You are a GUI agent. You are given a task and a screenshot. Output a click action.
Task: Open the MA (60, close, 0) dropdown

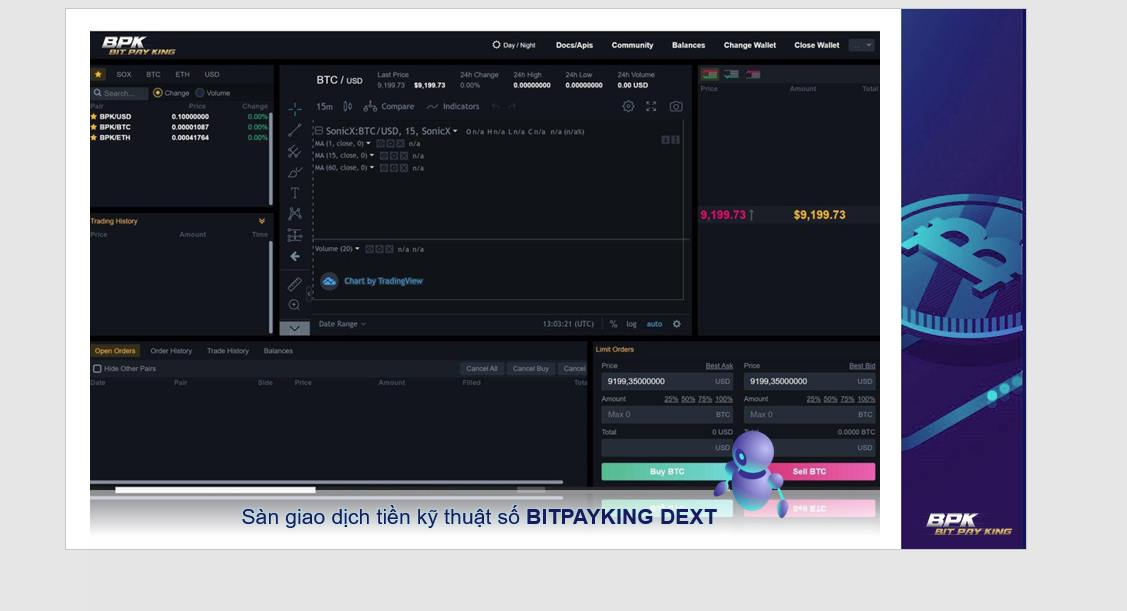tap(372, 167)
